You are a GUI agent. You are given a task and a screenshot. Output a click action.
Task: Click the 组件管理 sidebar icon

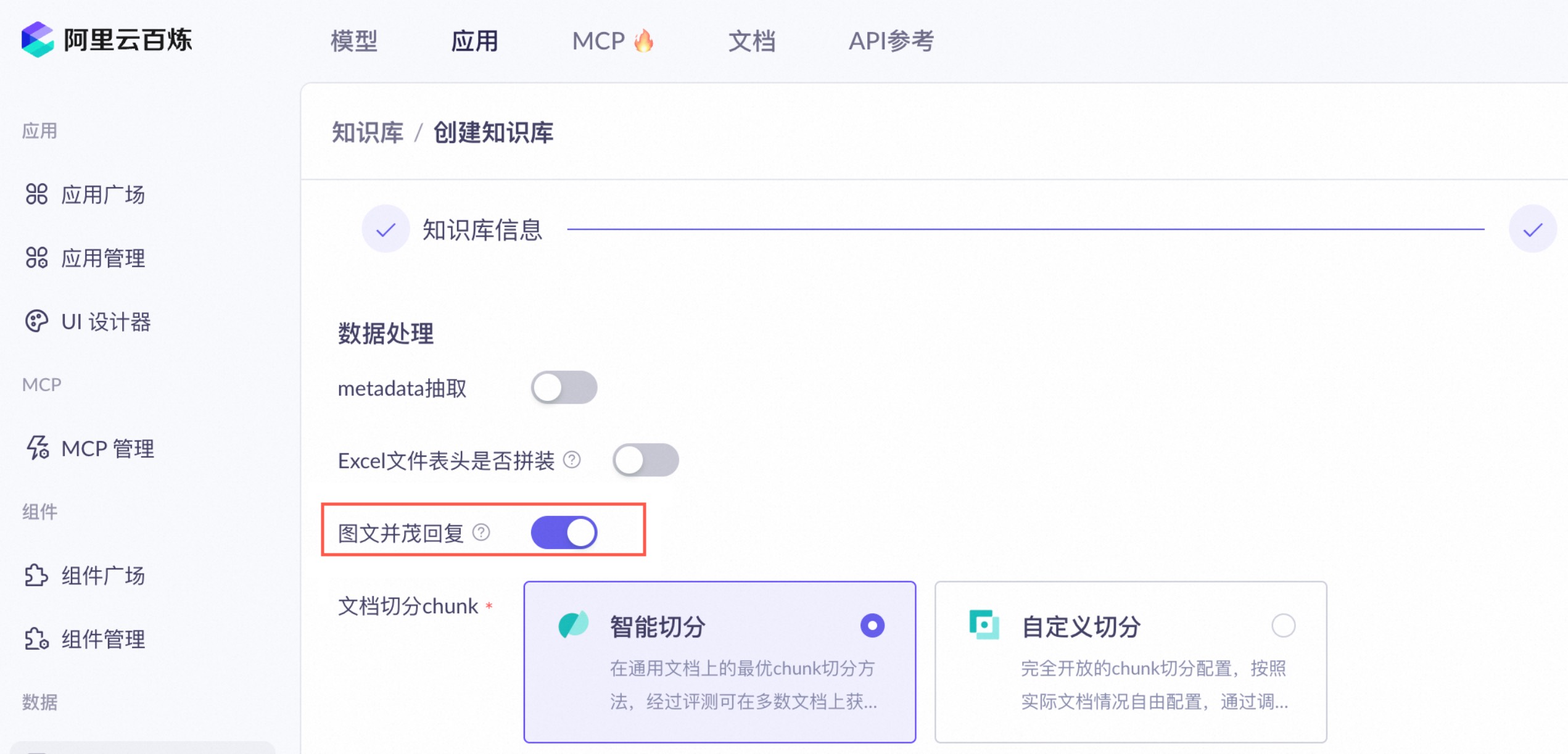point(36,639)
